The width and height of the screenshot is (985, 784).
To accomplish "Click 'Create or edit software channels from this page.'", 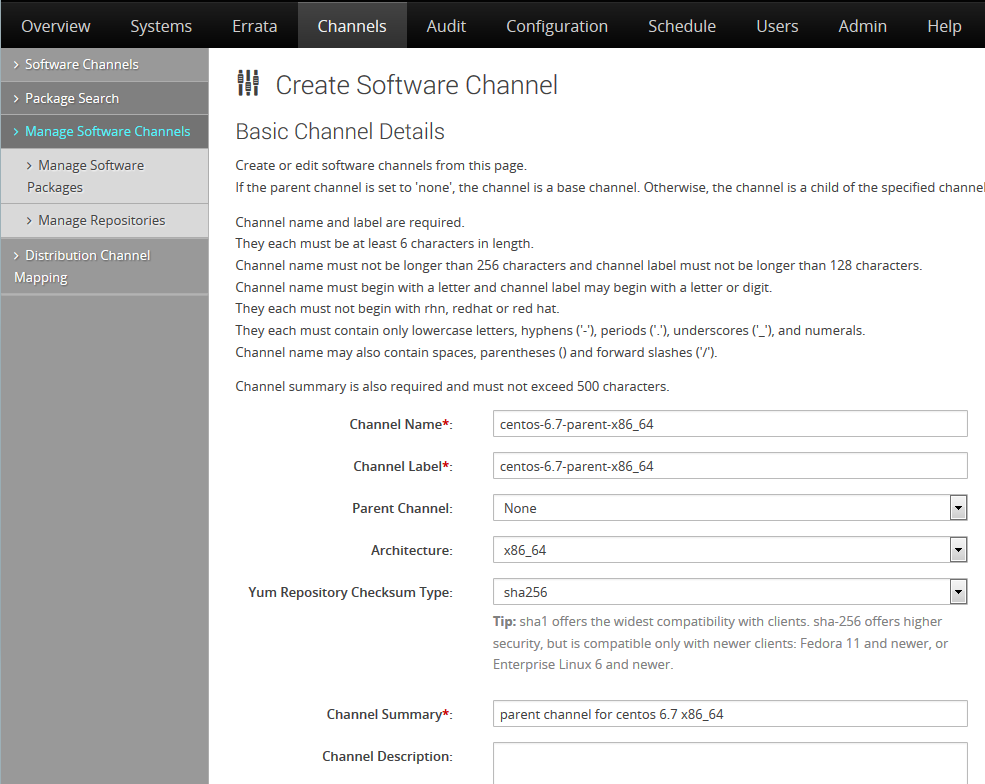I will (381, 165).
